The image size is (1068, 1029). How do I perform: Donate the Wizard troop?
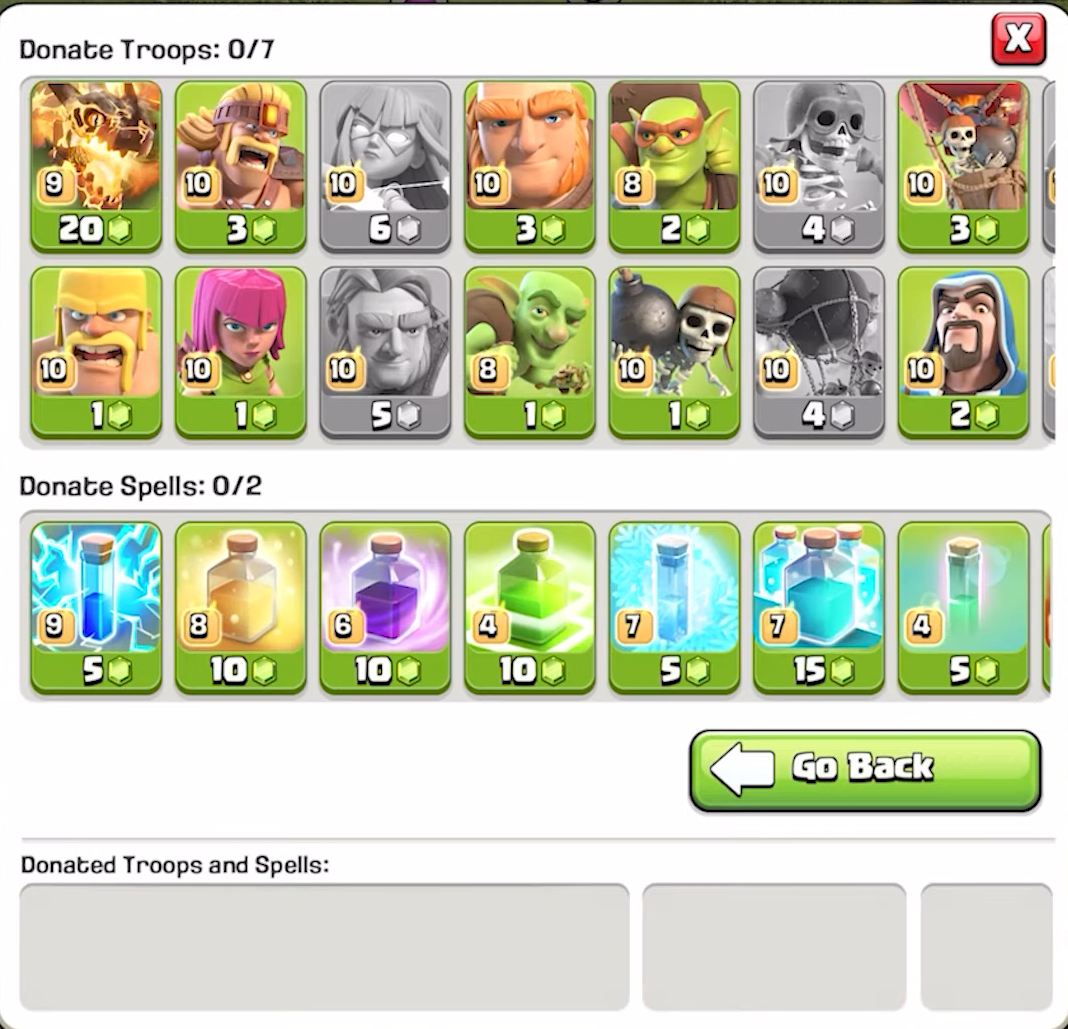point(963,351)
